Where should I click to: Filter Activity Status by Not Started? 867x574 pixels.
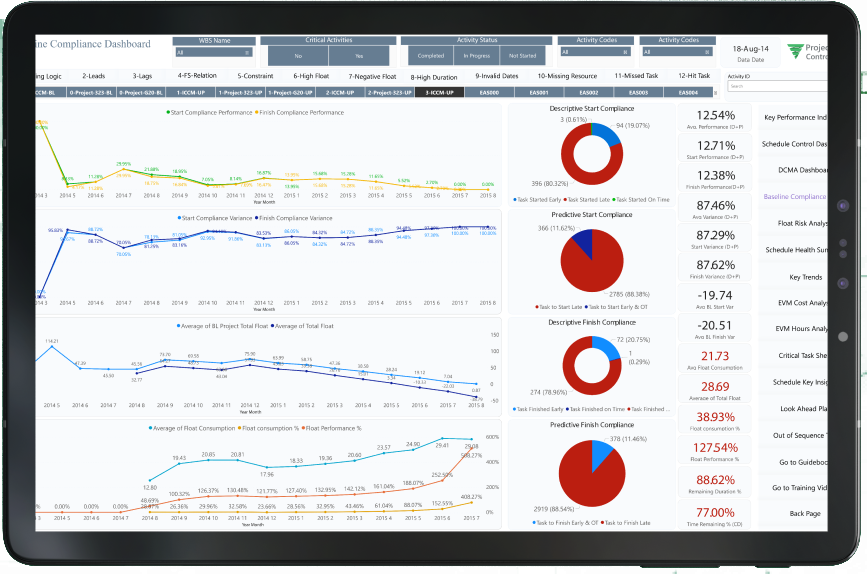(x=522, y=56)
